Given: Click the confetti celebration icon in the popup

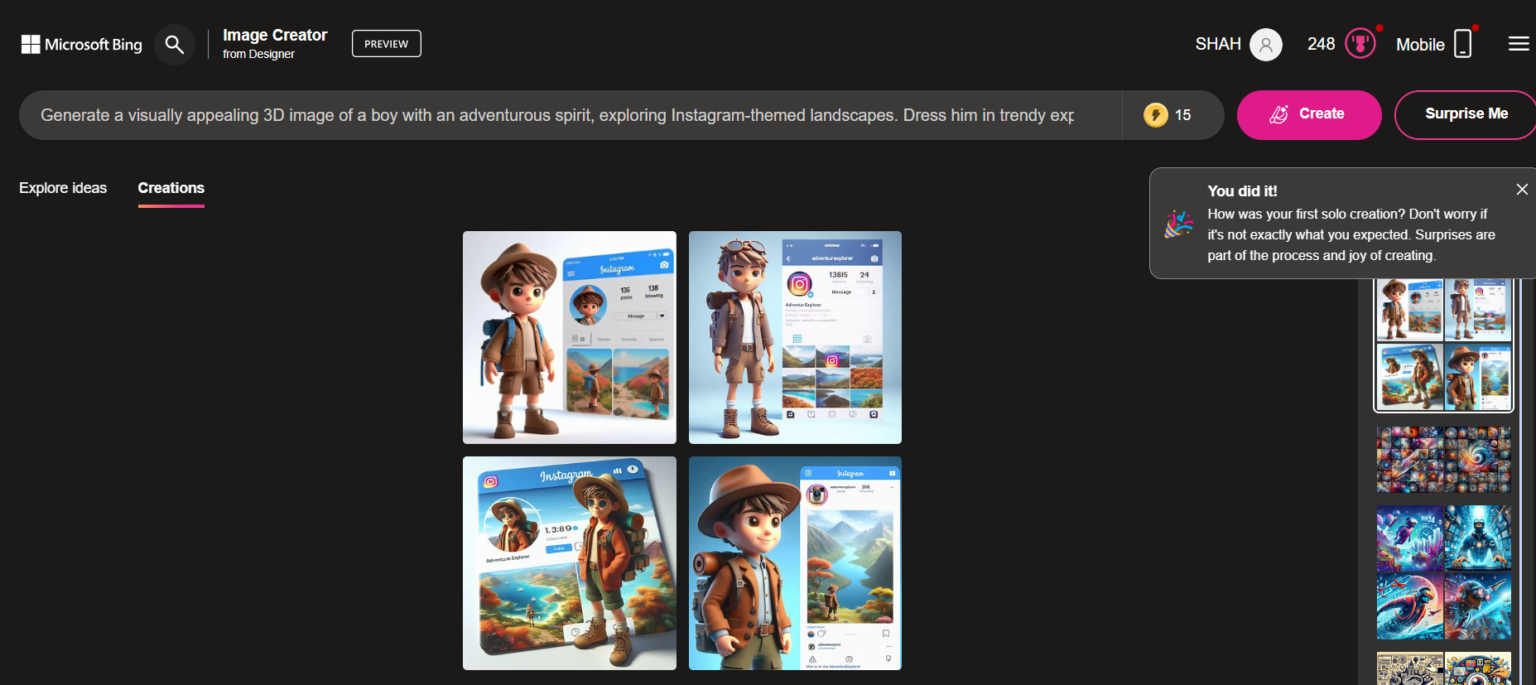Looking at the screenshot, I should pyautogui.click(x=1179, y=224).
